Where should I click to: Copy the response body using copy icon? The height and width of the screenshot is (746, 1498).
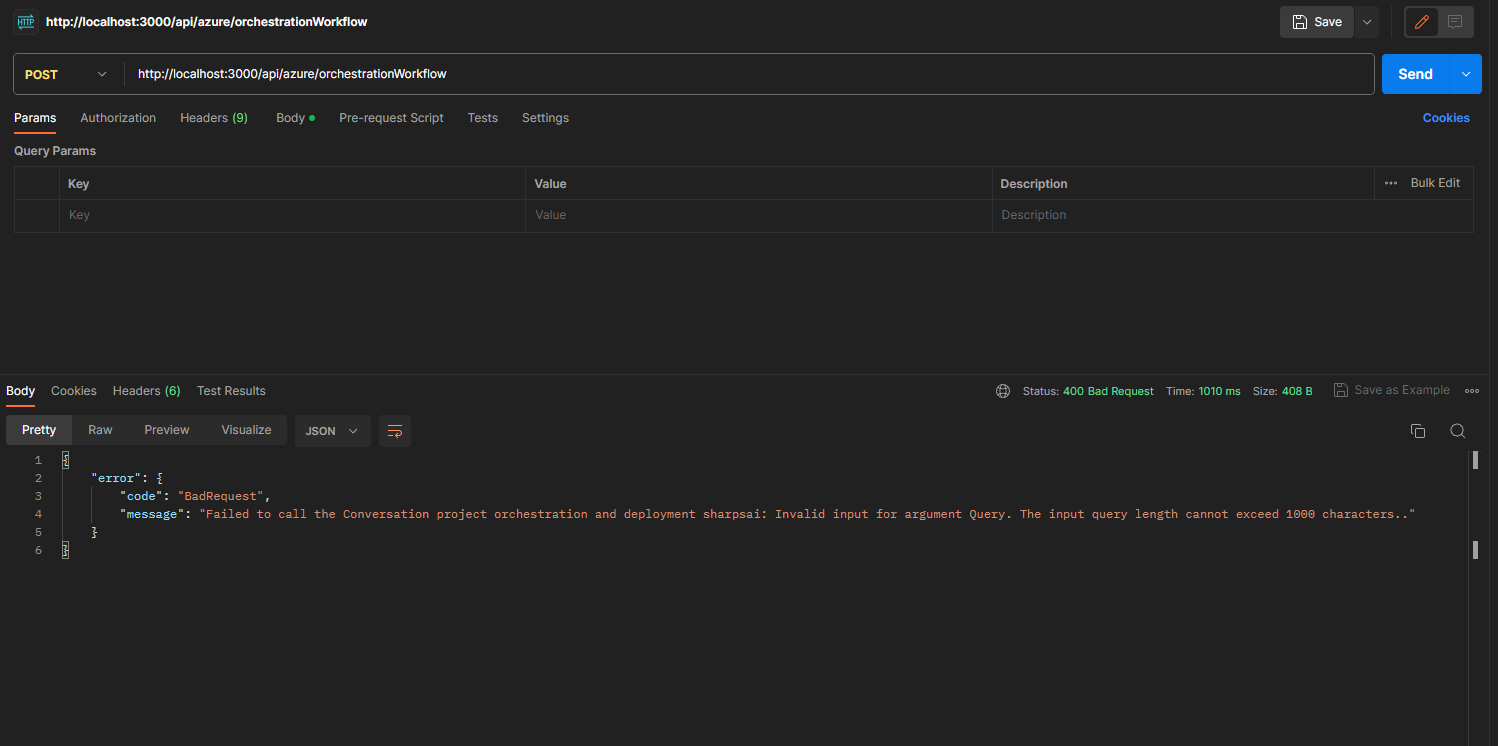click(x=1417, y=430)
